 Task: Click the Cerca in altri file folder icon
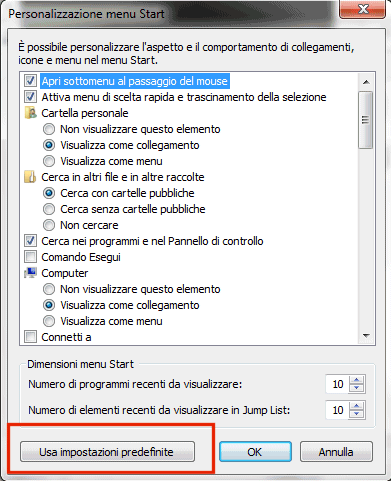point(30,177)
